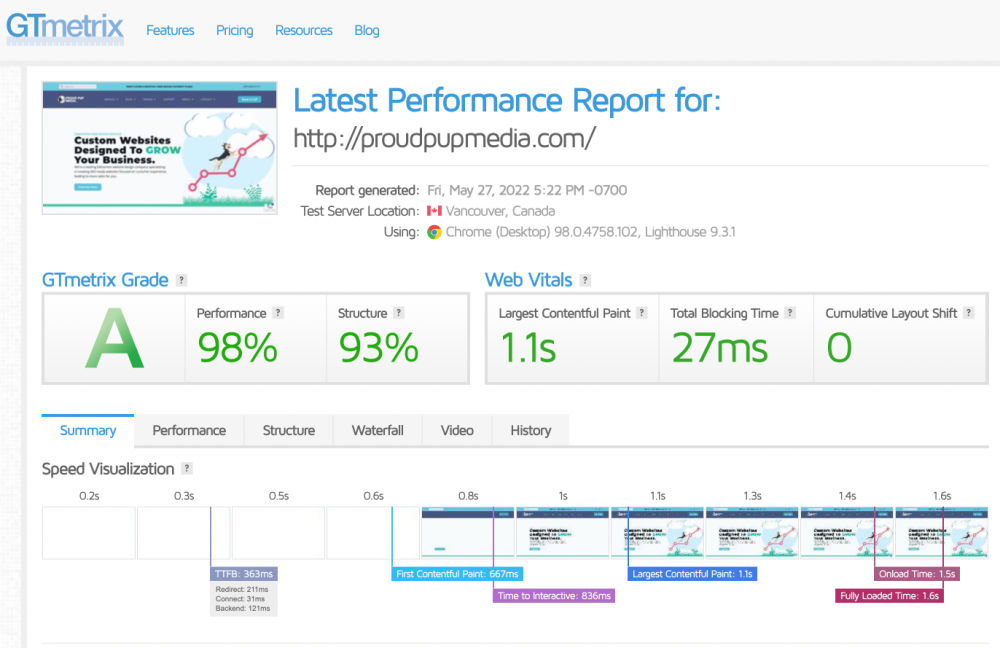
Task: Select the Summary tab
Action: coord(88,431)
